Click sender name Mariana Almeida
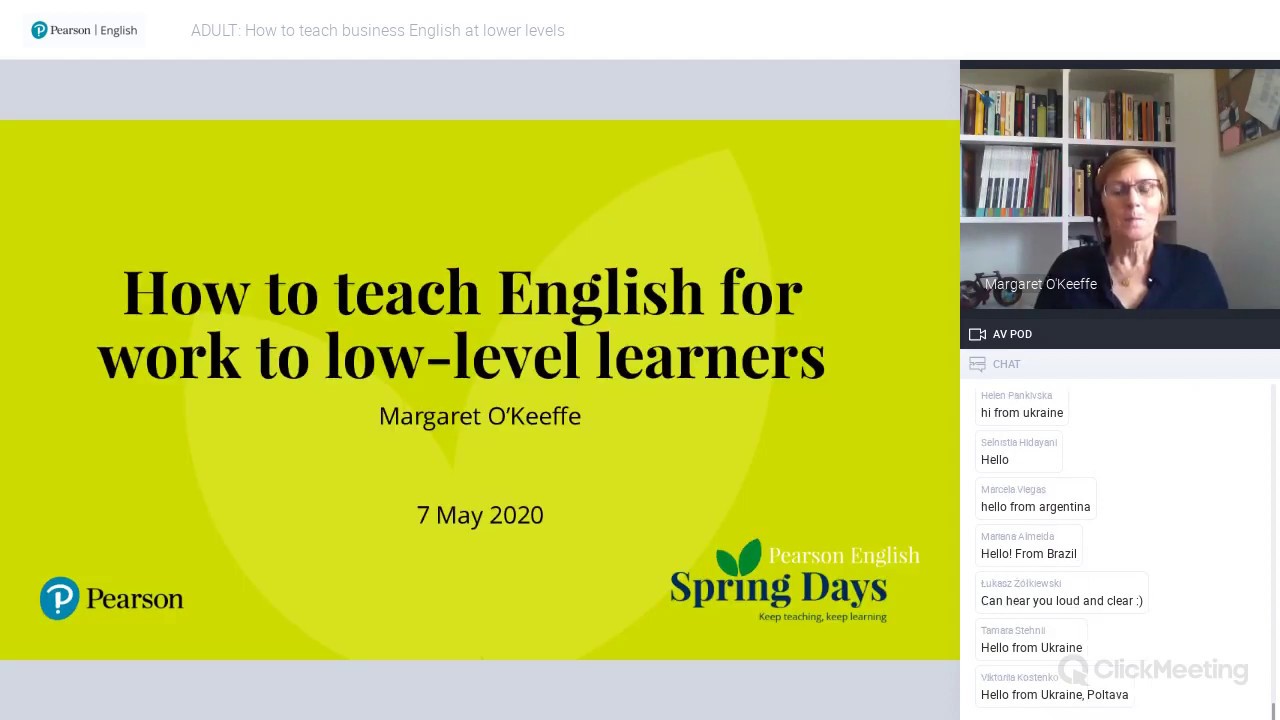 coord(1017,537)
